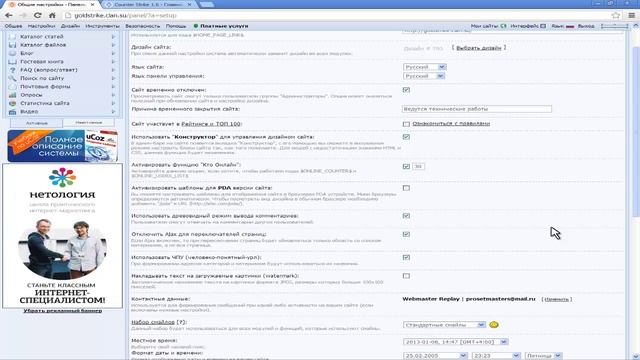Open the Общее menu

coord(13,26)
